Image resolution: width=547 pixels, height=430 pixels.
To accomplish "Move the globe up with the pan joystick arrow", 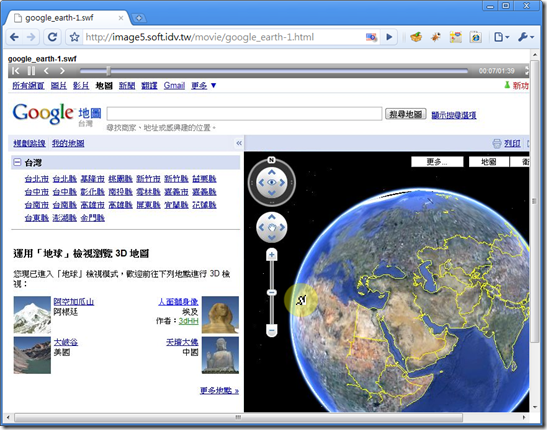I will coord(272,217).
